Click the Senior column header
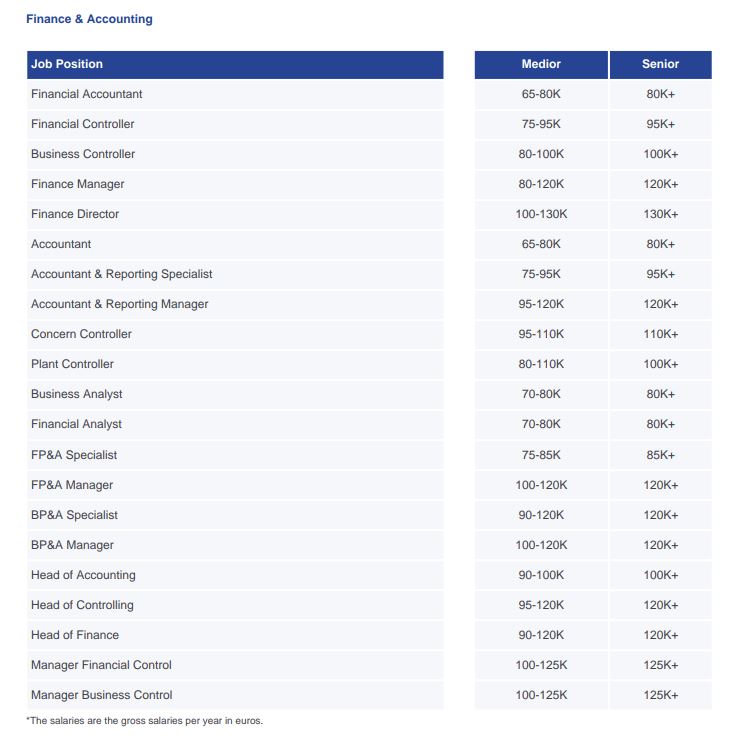This screenshot has width=733, height=738. (x=661, y=64)
